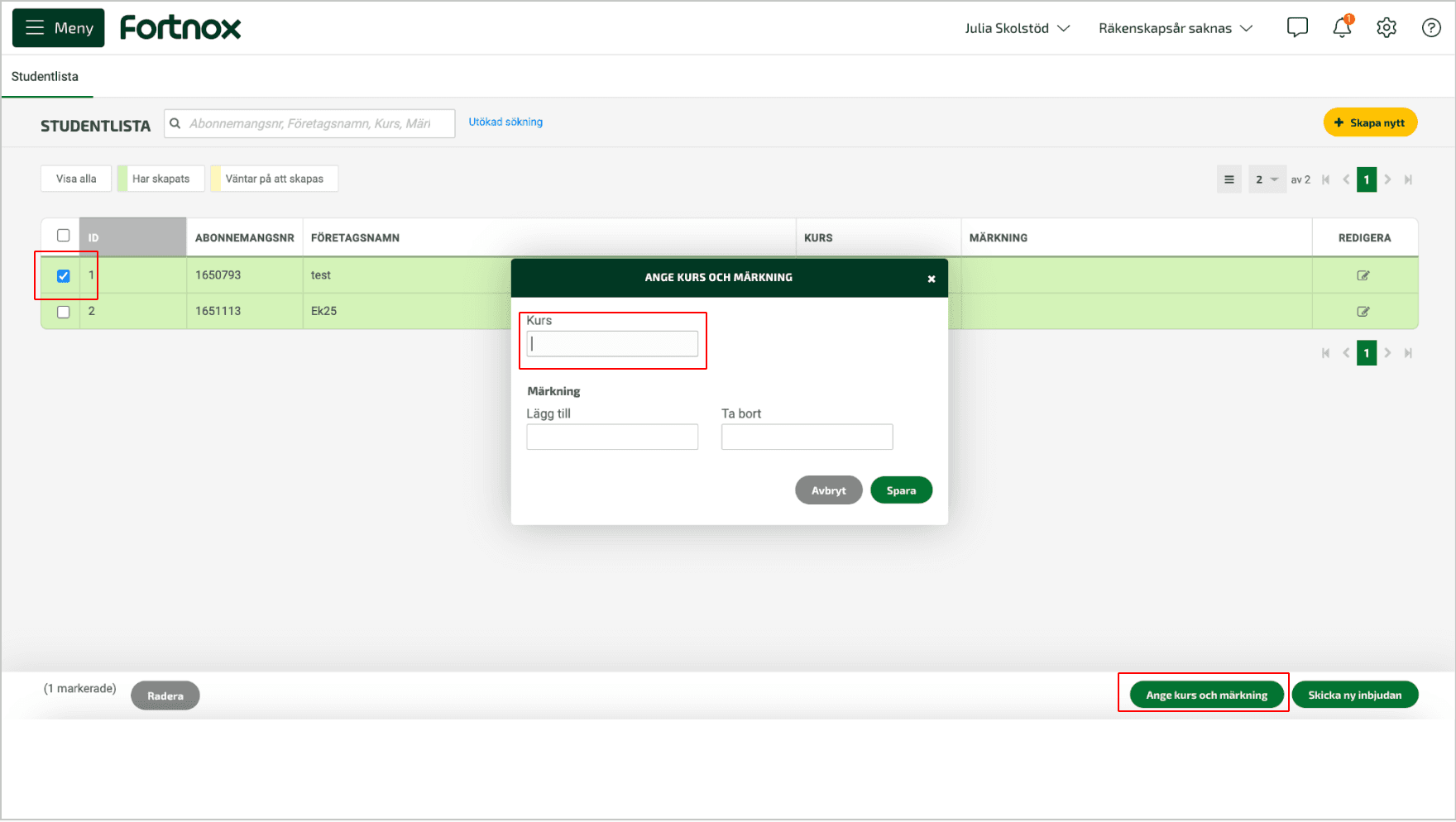This screenshot has width=1456, height=822.
Task: Click company name Ek25
Action: pyautogui.click(x=323, y=311)
